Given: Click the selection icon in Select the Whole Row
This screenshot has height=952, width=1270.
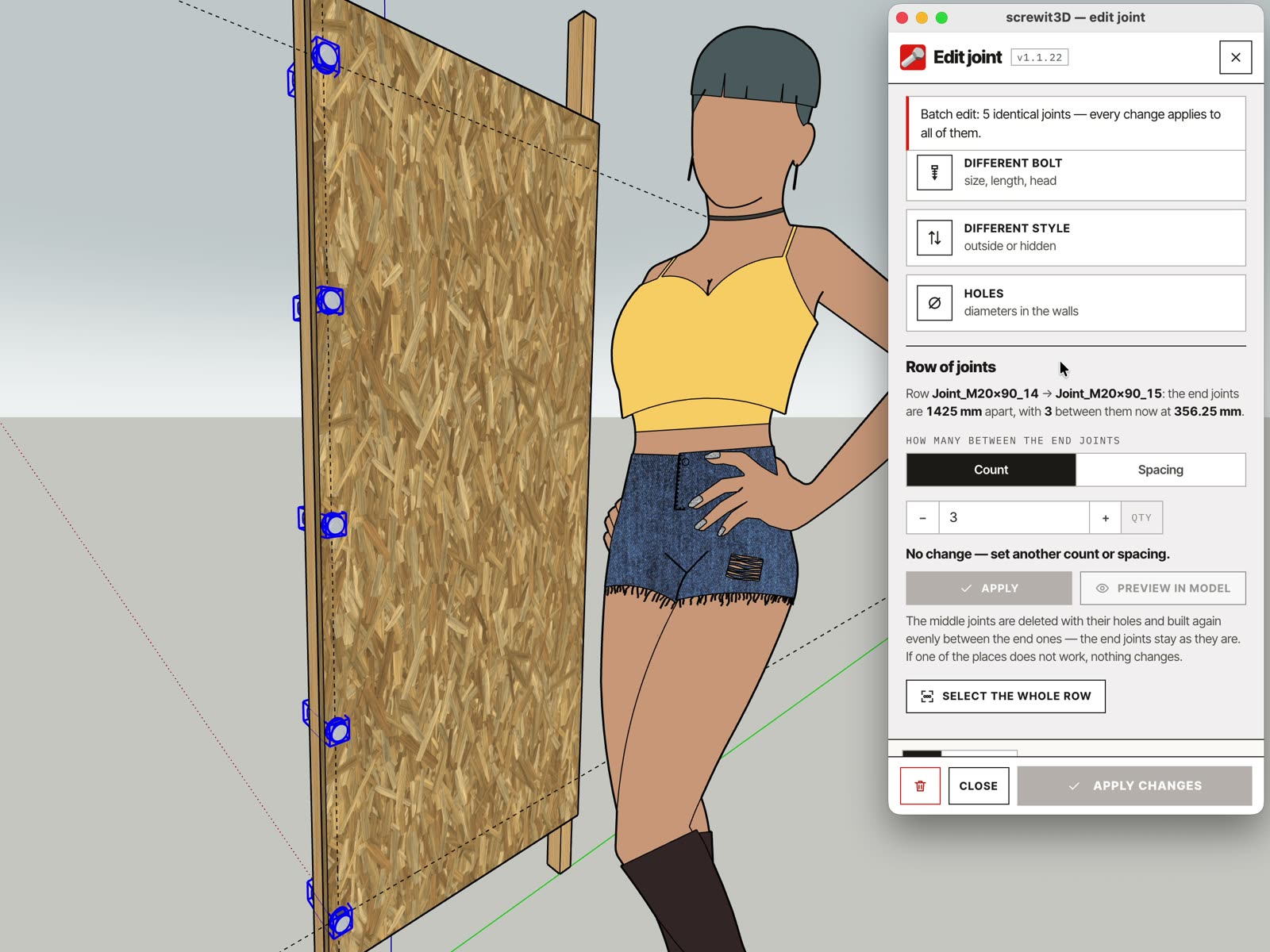Looking at the screenshot, I should pos(926,696).
